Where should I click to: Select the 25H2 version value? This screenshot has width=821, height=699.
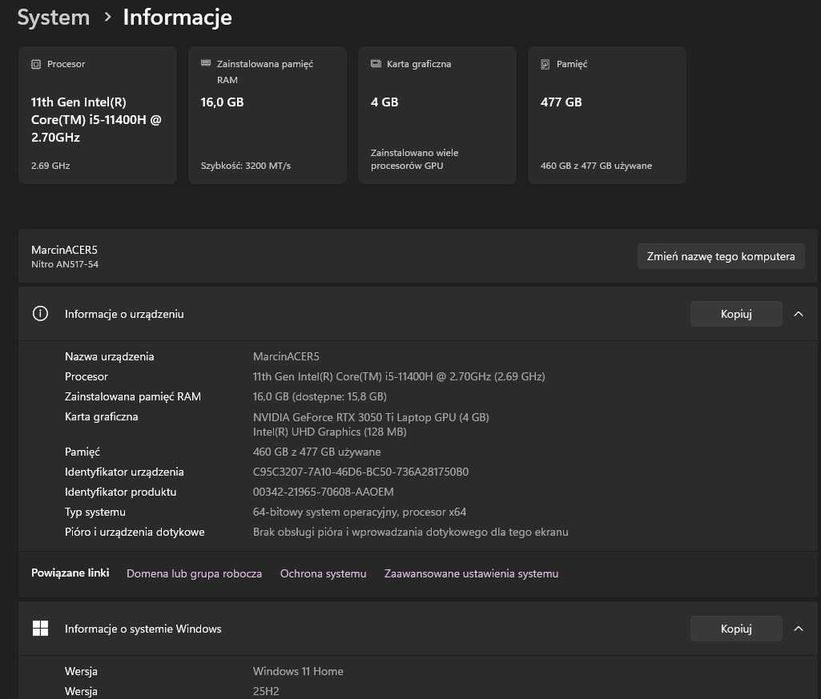[266, 691]
